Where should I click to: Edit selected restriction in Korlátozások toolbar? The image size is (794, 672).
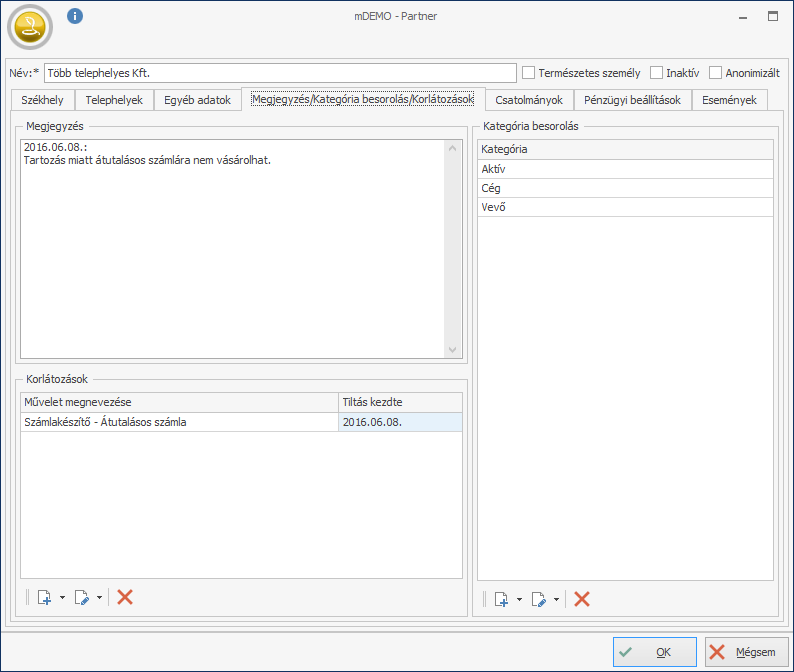pyautogui.click(x=82, y=598)
